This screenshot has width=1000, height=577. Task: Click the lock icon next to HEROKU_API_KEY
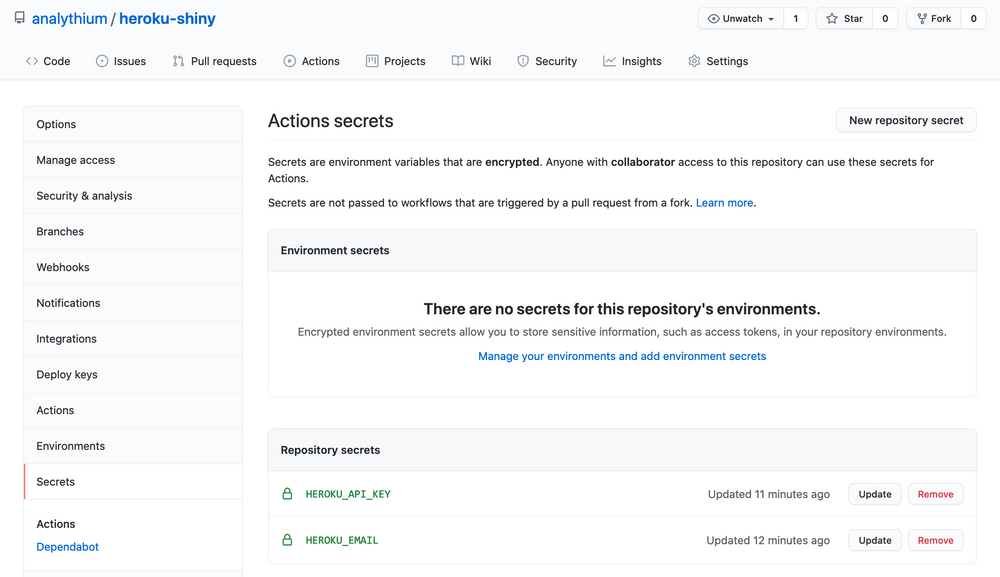[288, 493]
